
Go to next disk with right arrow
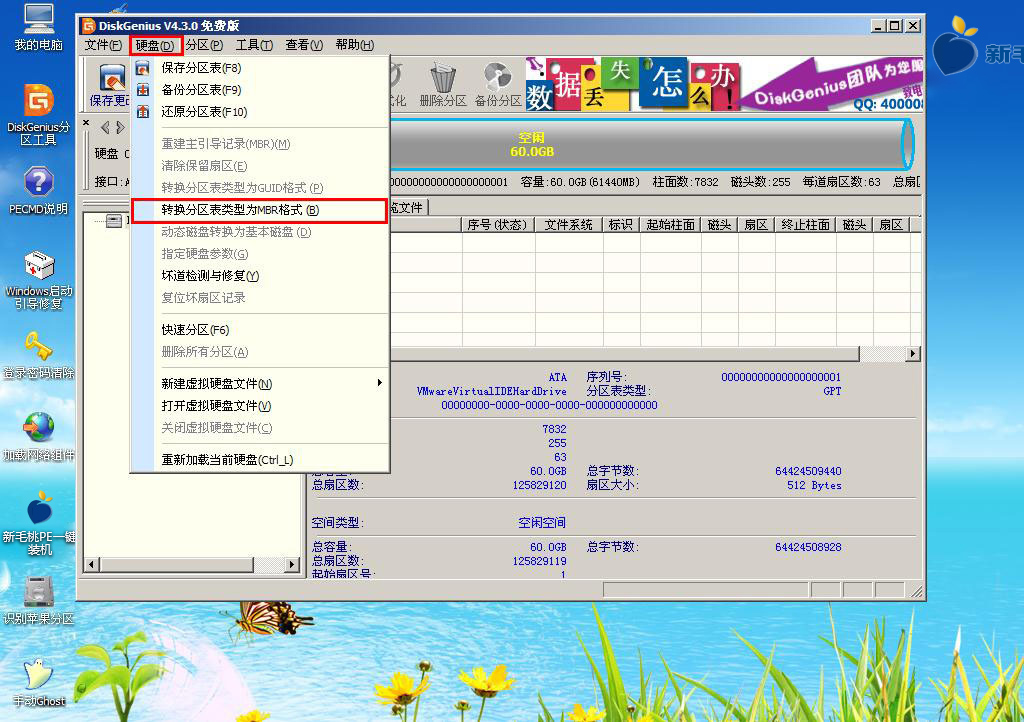click(120, 127)
